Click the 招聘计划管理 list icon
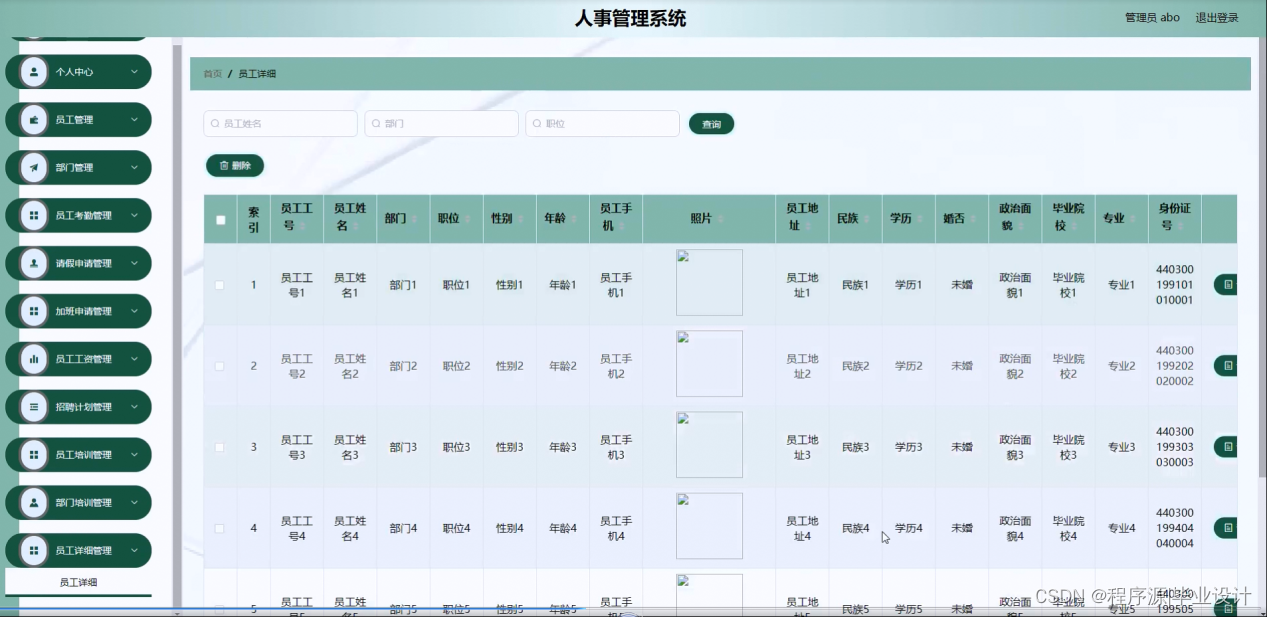1267x617 pixels. (x=34, y=407)
